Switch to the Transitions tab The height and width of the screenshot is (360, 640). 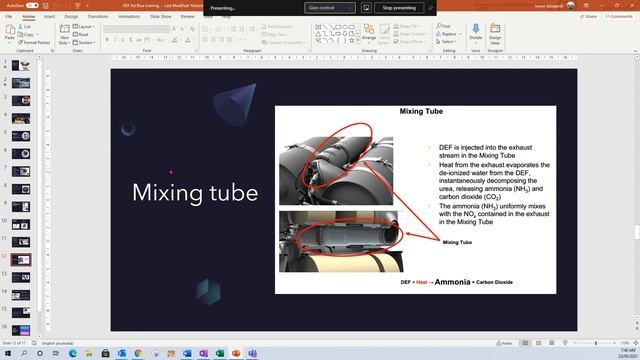point(98,16)
